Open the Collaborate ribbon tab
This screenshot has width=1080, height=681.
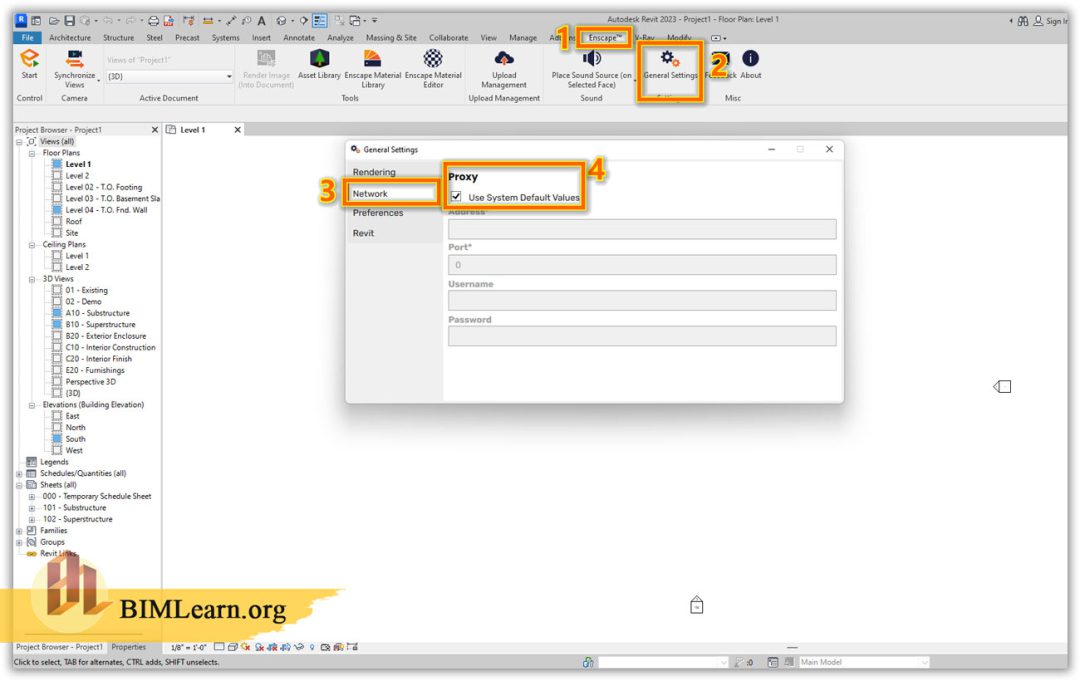point(448,38)
